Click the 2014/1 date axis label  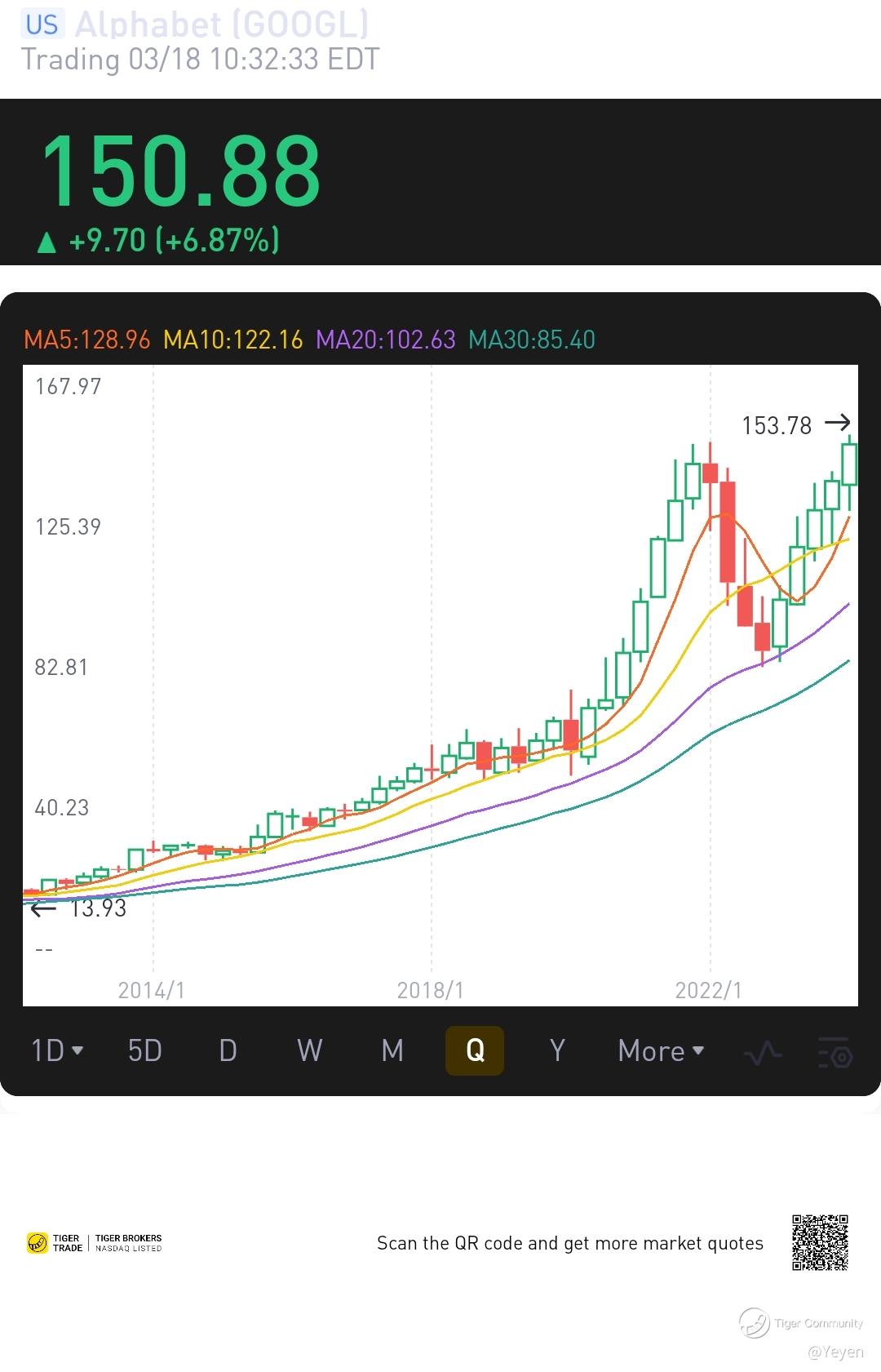pos(152,990)
